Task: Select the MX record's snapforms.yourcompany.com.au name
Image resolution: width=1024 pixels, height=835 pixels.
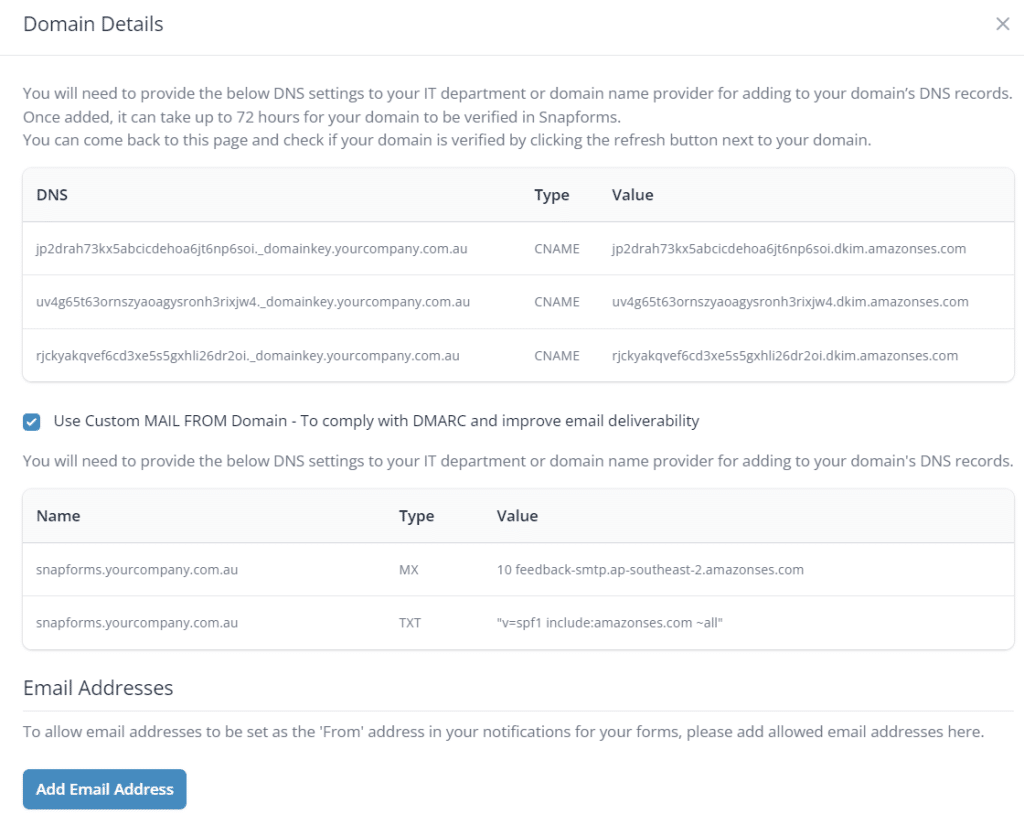Action: 137,570
